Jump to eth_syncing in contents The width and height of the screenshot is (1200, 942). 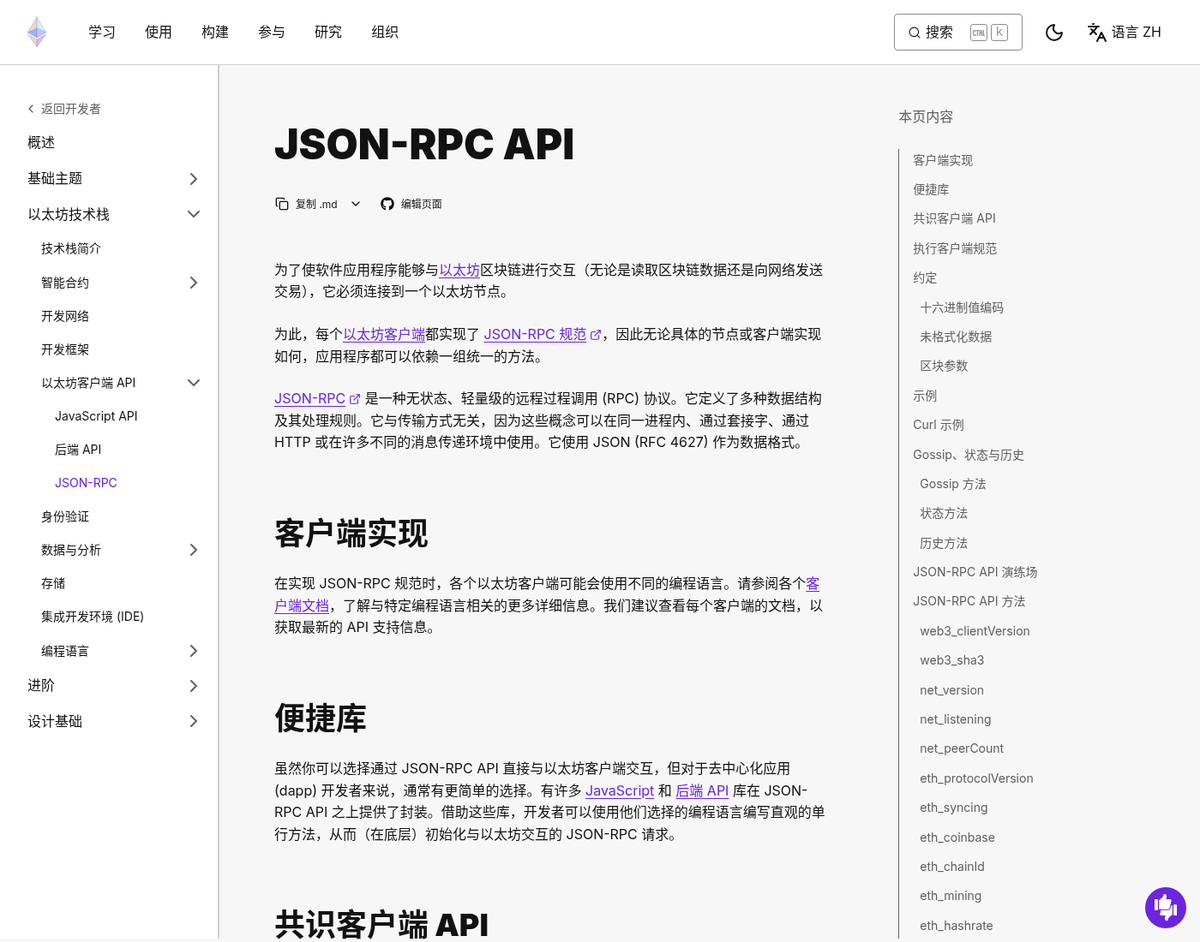click(x=954, y=807)
